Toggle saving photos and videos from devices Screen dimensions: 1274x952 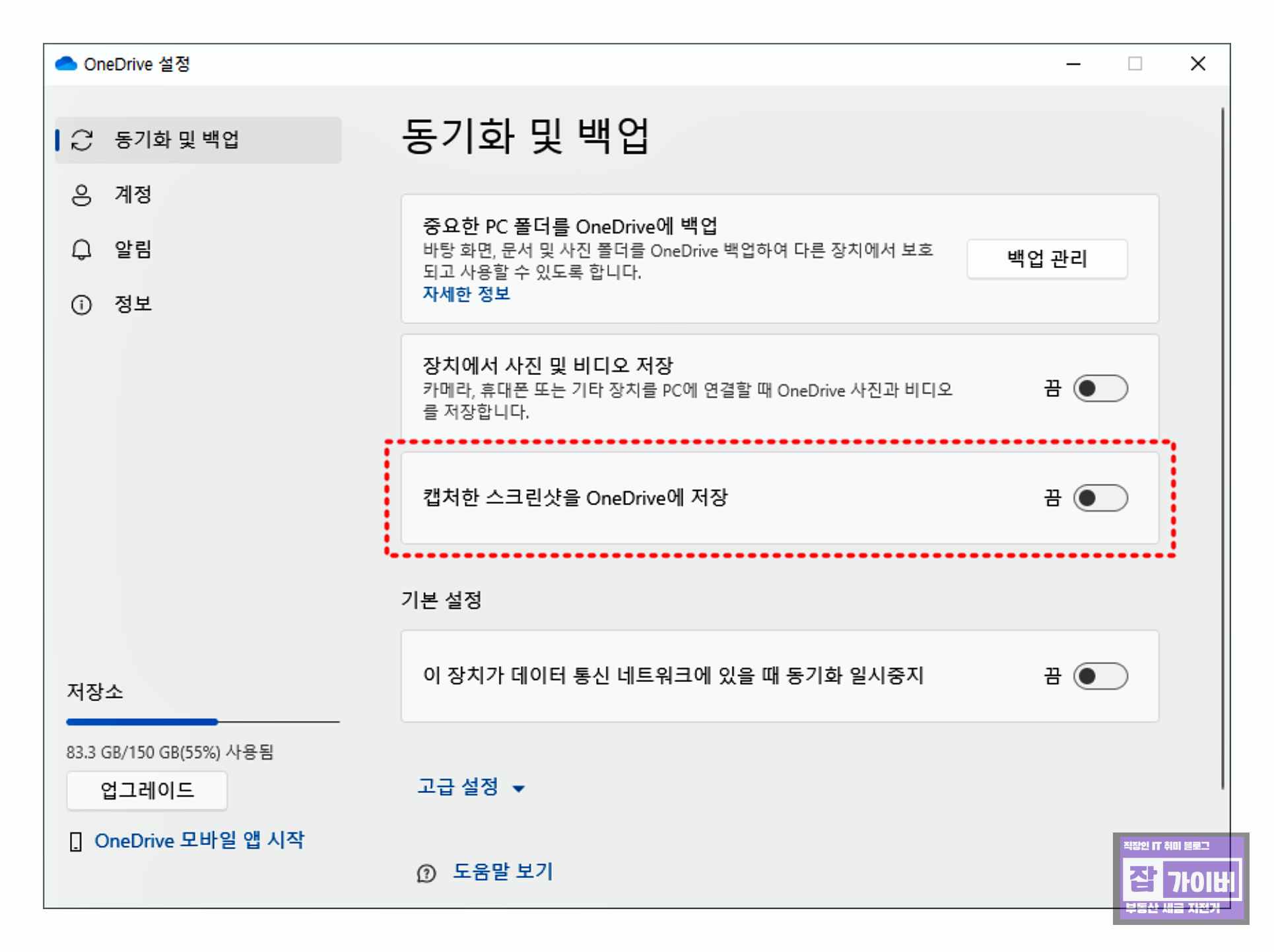[x=1100, y=389]
